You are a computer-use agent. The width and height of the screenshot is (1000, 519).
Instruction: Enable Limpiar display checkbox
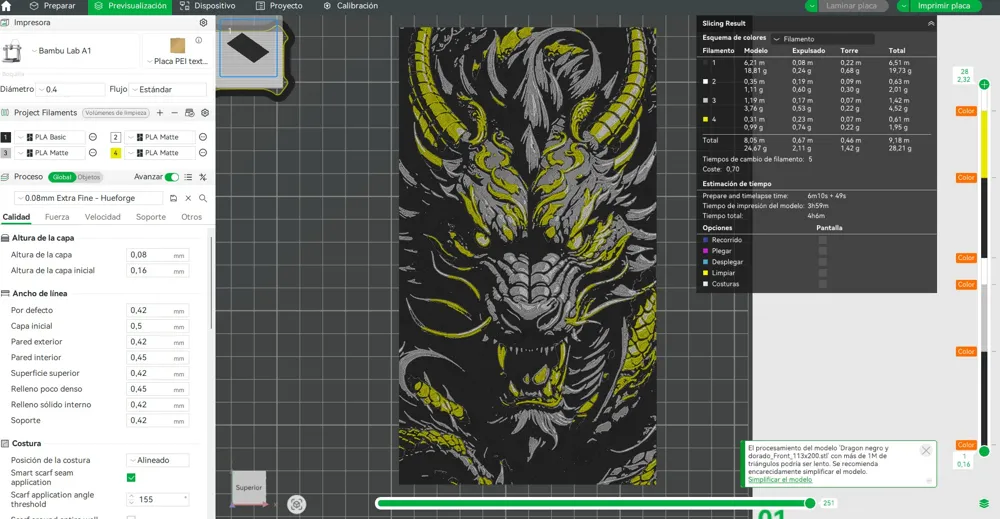click(823, 273)
